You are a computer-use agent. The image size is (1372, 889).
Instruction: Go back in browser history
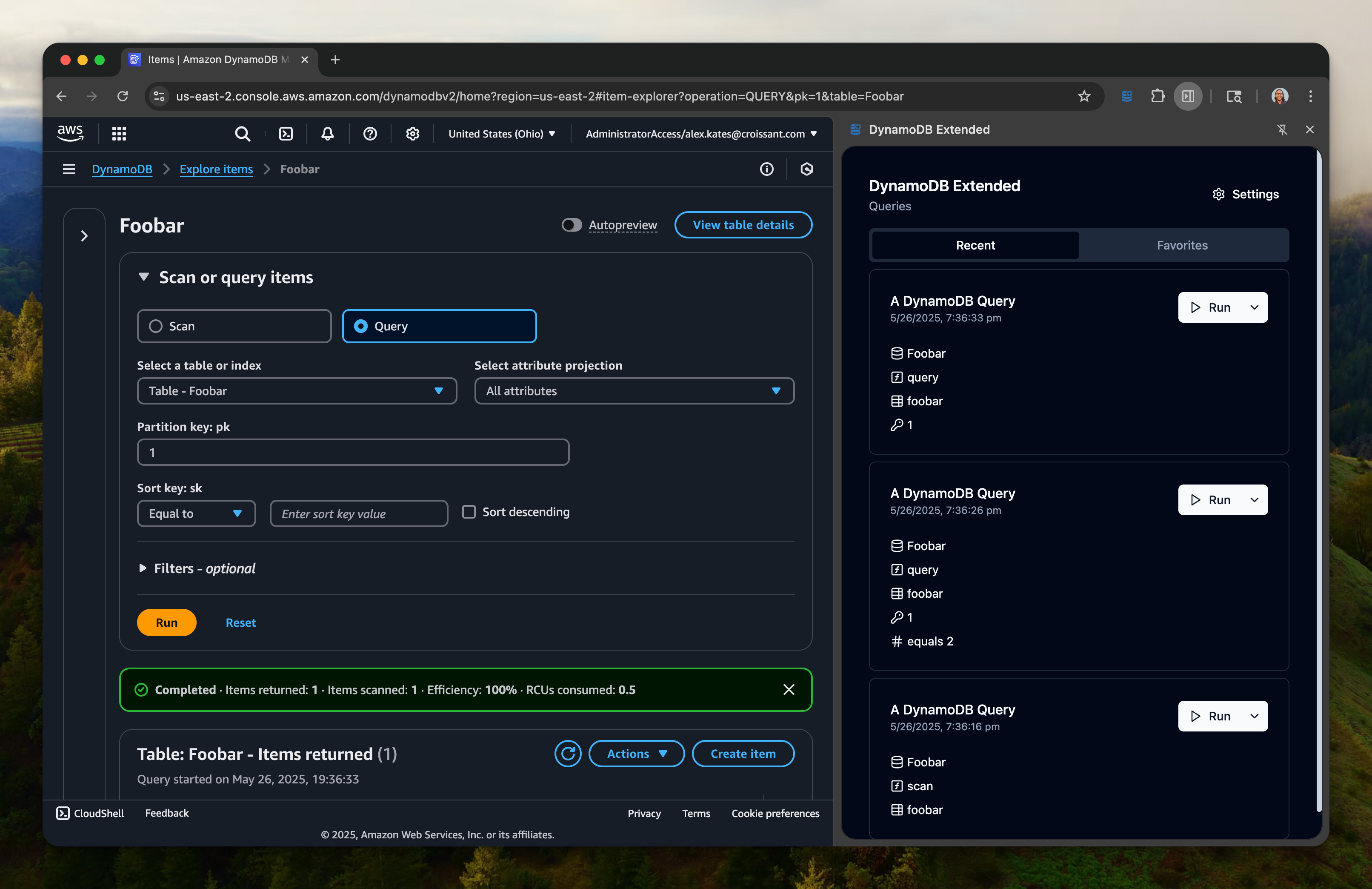[x=62, y=96]
